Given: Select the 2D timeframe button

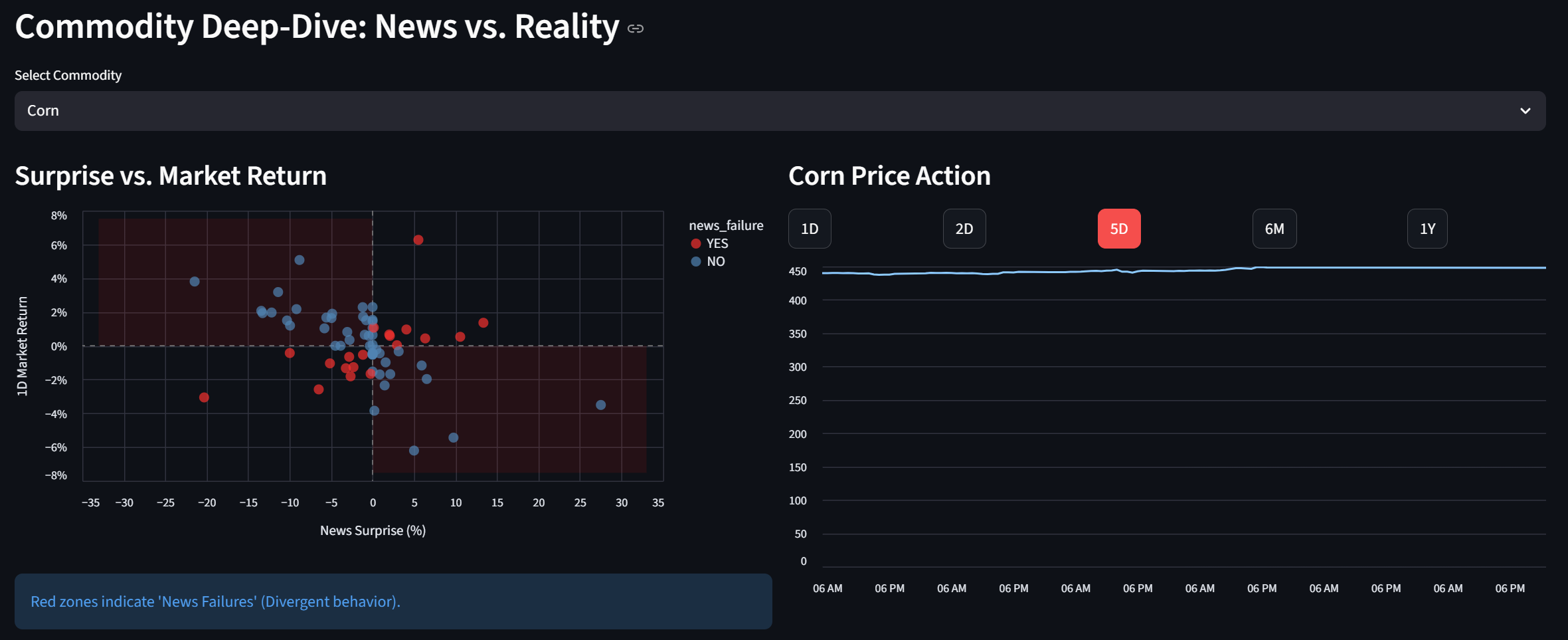Looking at the screenshot, I should point(964,228).
